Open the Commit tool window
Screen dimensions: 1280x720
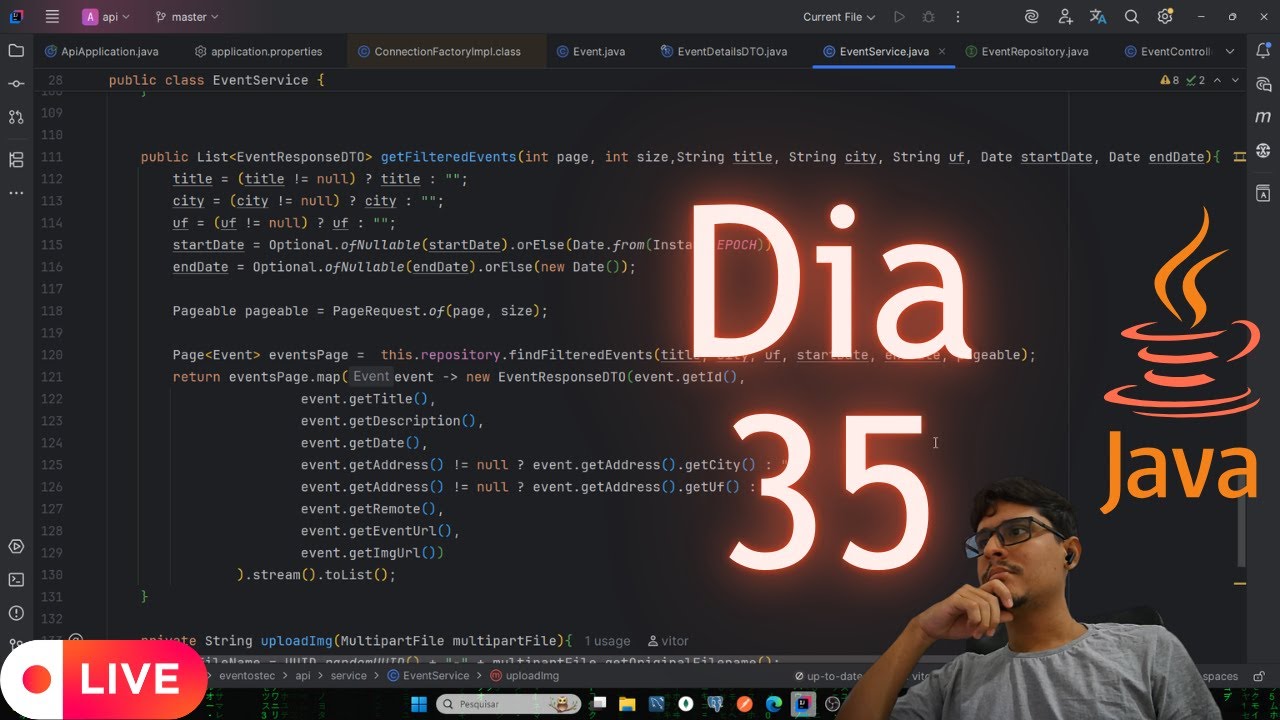(x=16, y=84)
